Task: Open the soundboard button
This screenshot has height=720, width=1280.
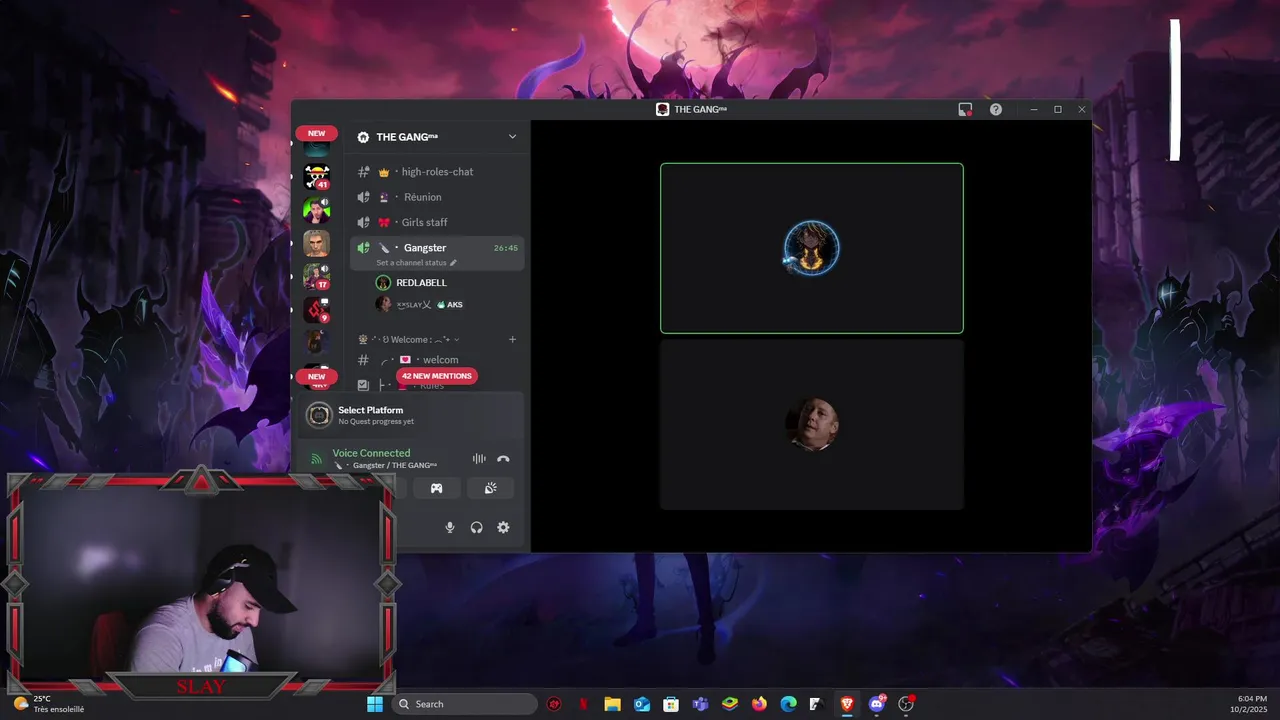Action: pyautogui.click(x=490, y=488)
